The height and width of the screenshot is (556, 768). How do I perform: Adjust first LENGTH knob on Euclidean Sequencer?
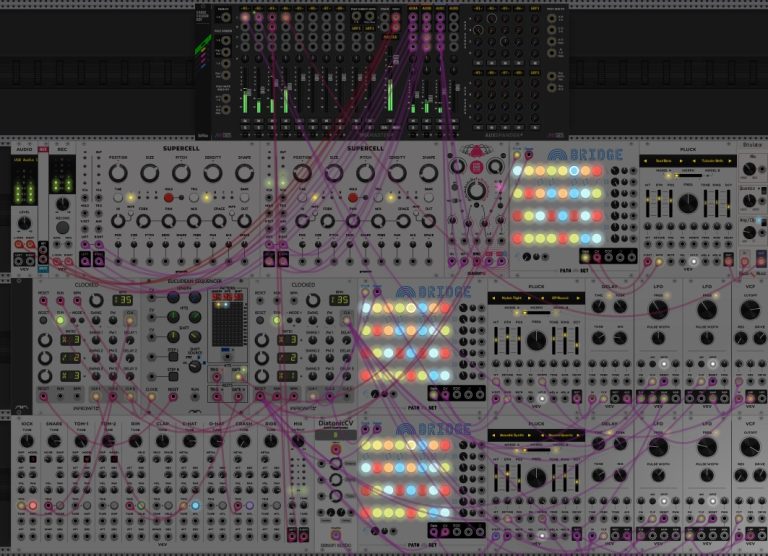[172, 297]
